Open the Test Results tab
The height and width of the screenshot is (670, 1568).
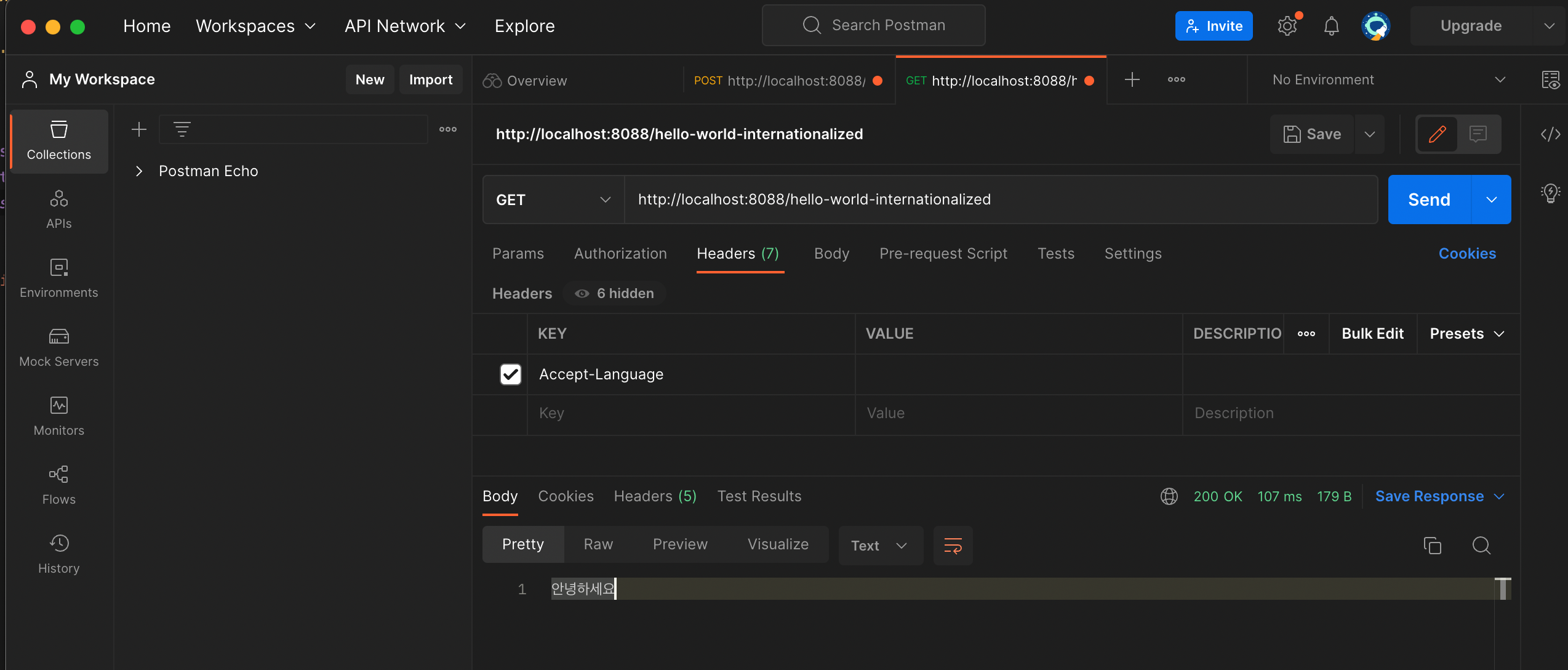(759, 496)
